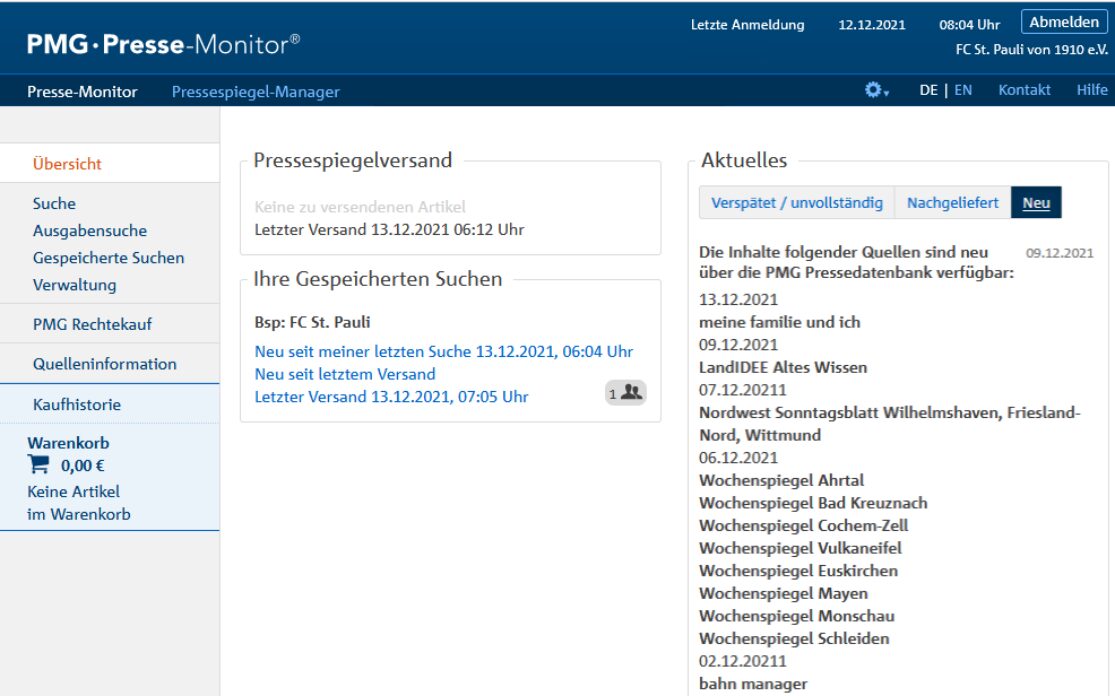Open 'Neu seit letztem Versand' link
Image resolution: width=1115 pixels, height=696 pixels.
(x=345, y=374)
